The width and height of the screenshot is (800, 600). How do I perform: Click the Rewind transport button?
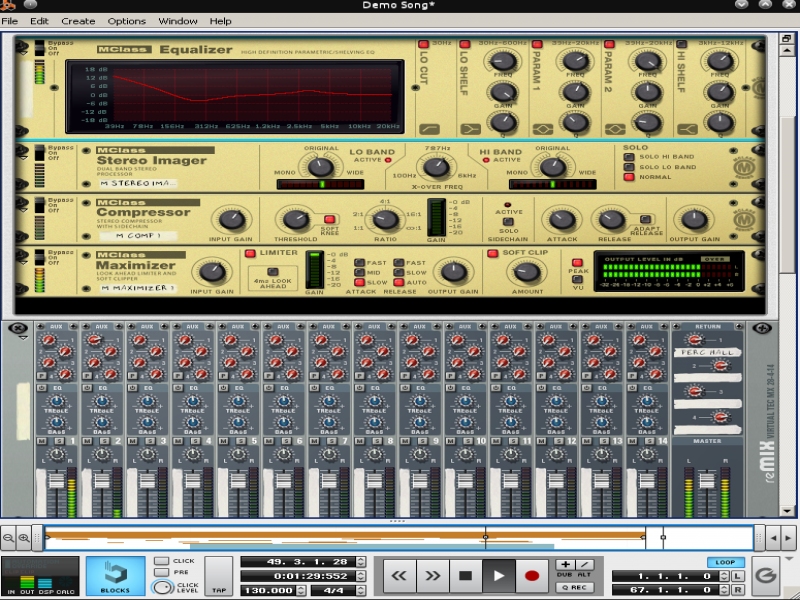tap(399, 575)
